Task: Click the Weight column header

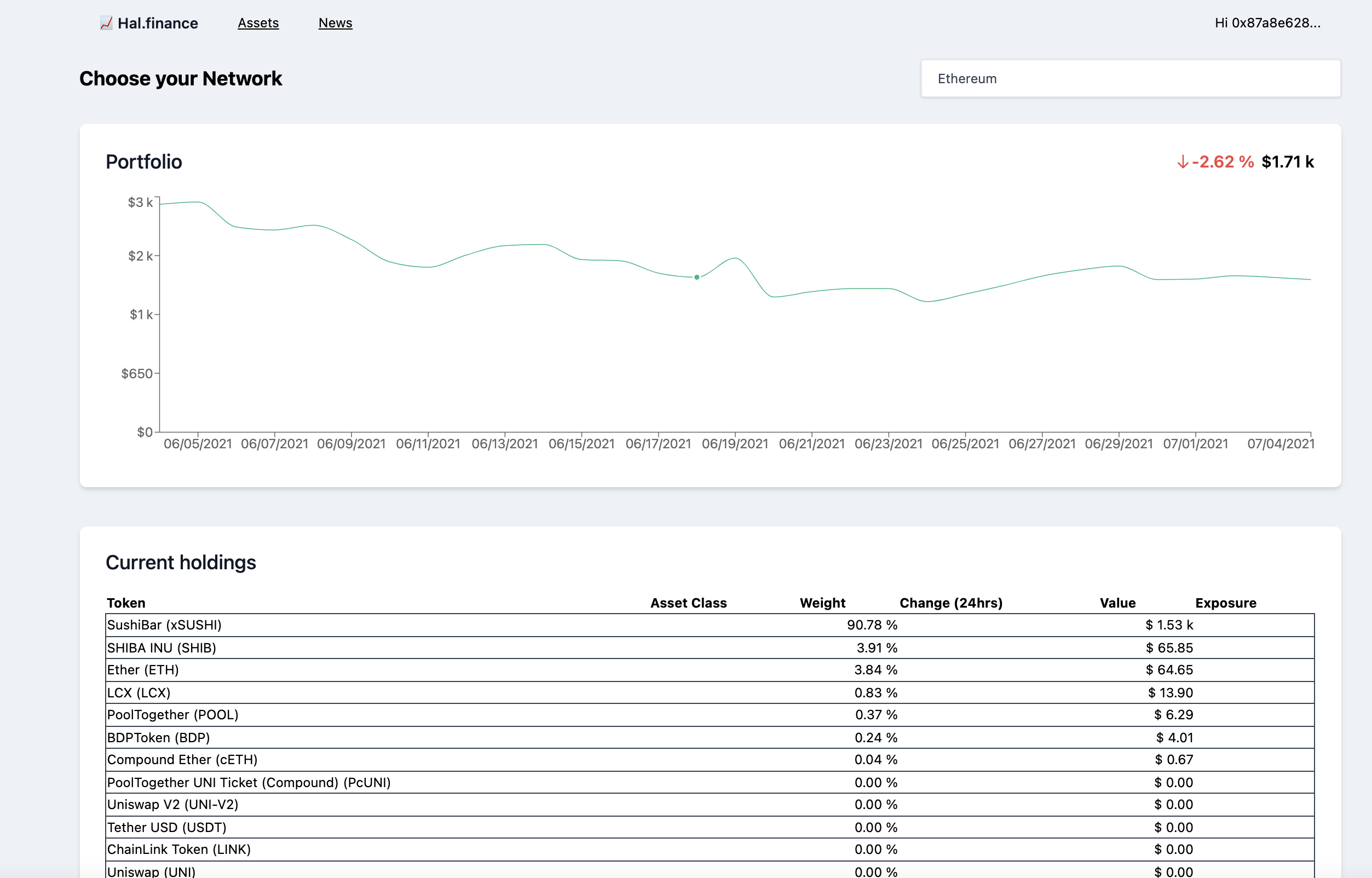Action: (x=822, y=603)
